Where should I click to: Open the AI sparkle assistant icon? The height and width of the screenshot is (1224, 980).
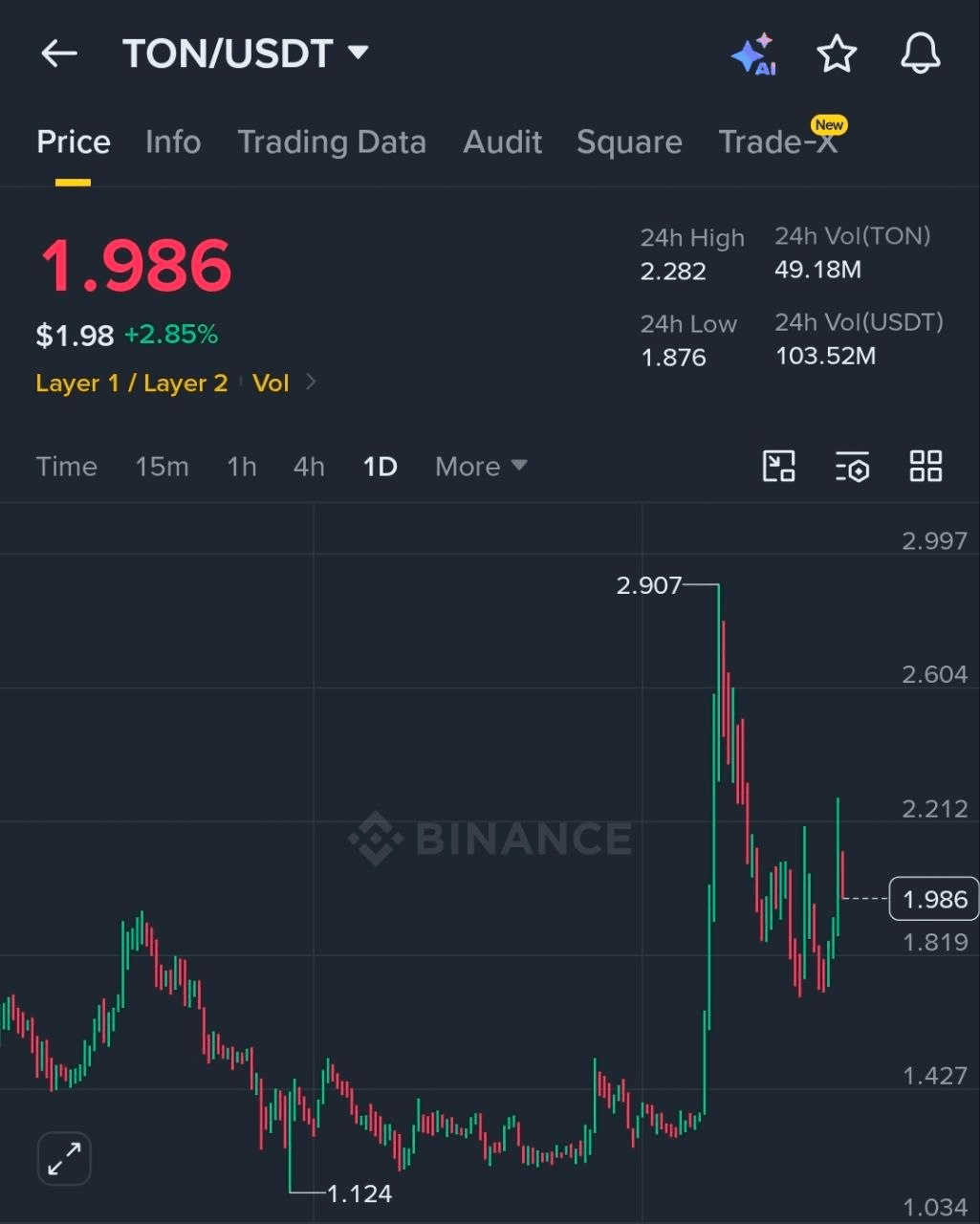click(753, 55)
